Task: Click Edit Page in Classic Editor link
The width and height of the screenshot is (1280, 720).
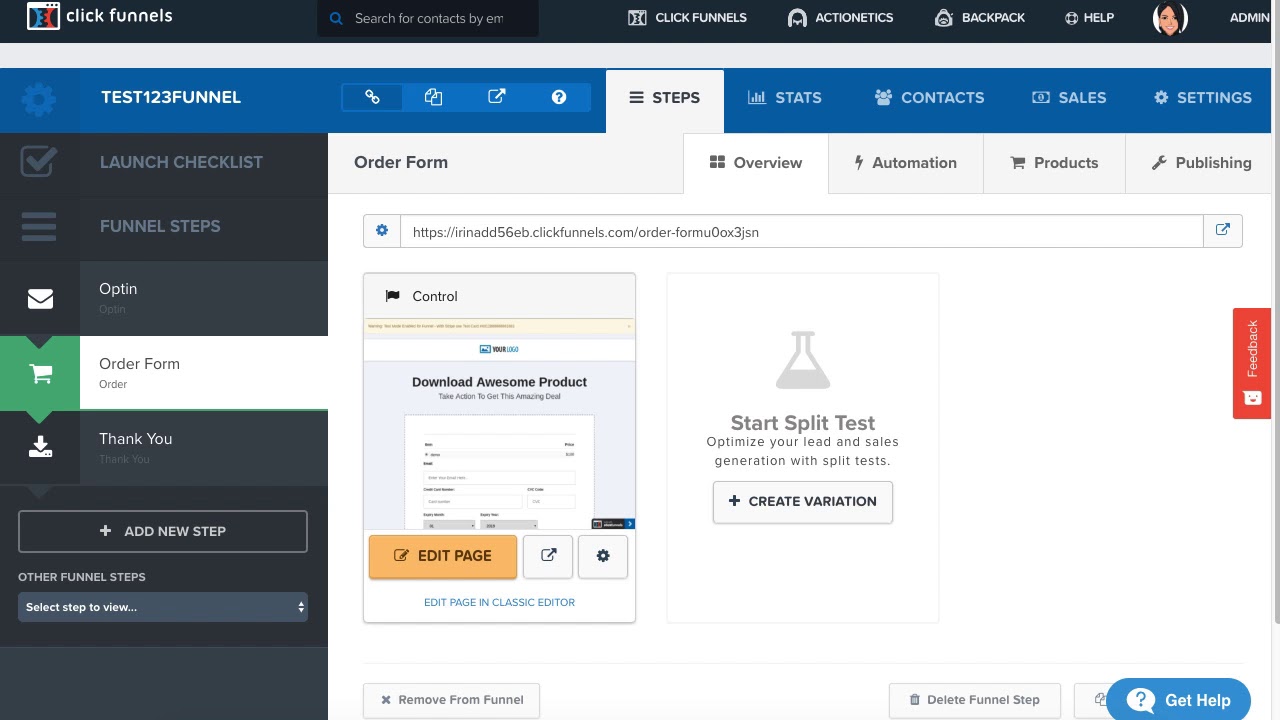Action: [x=499, y=602]
